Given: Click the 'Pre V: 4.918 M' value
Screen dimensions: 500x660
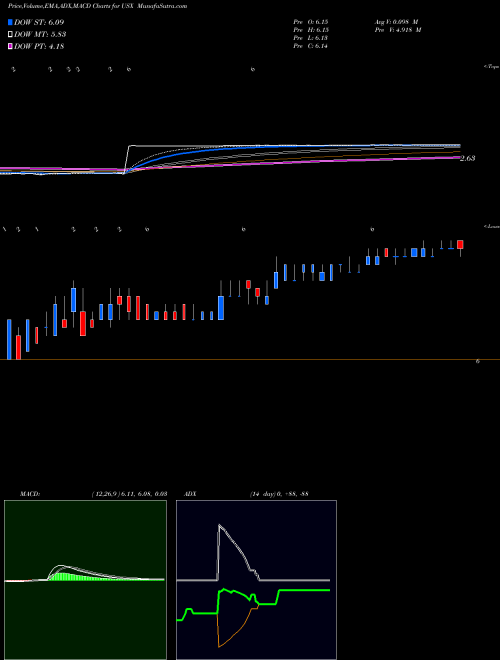Looking at the screenshot, I should pos(397,30).
